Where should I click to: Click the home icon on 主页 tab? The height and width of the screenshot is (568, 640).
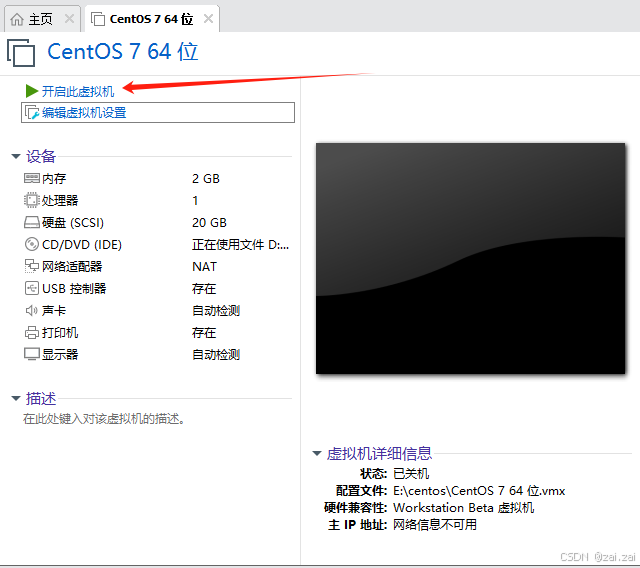point(17,19)
